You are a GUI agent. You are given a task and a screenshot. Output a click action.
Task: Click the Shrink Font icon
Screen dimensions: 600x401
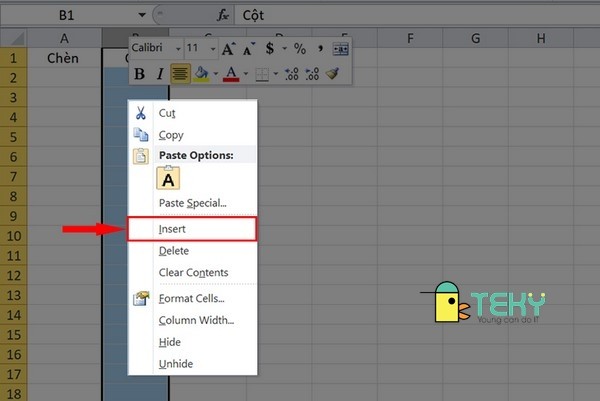tap(248, 49)
